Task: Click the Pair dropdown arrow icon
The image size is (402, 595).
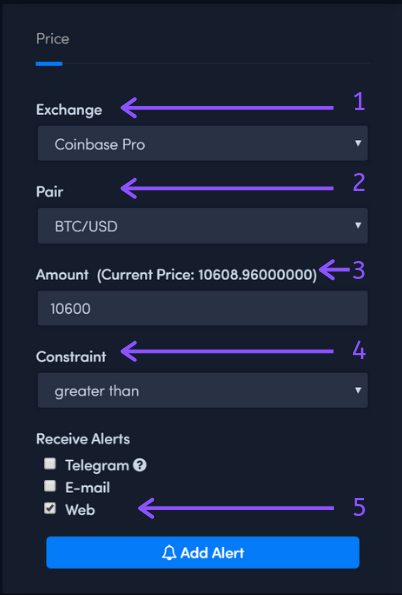Action: 358,225
